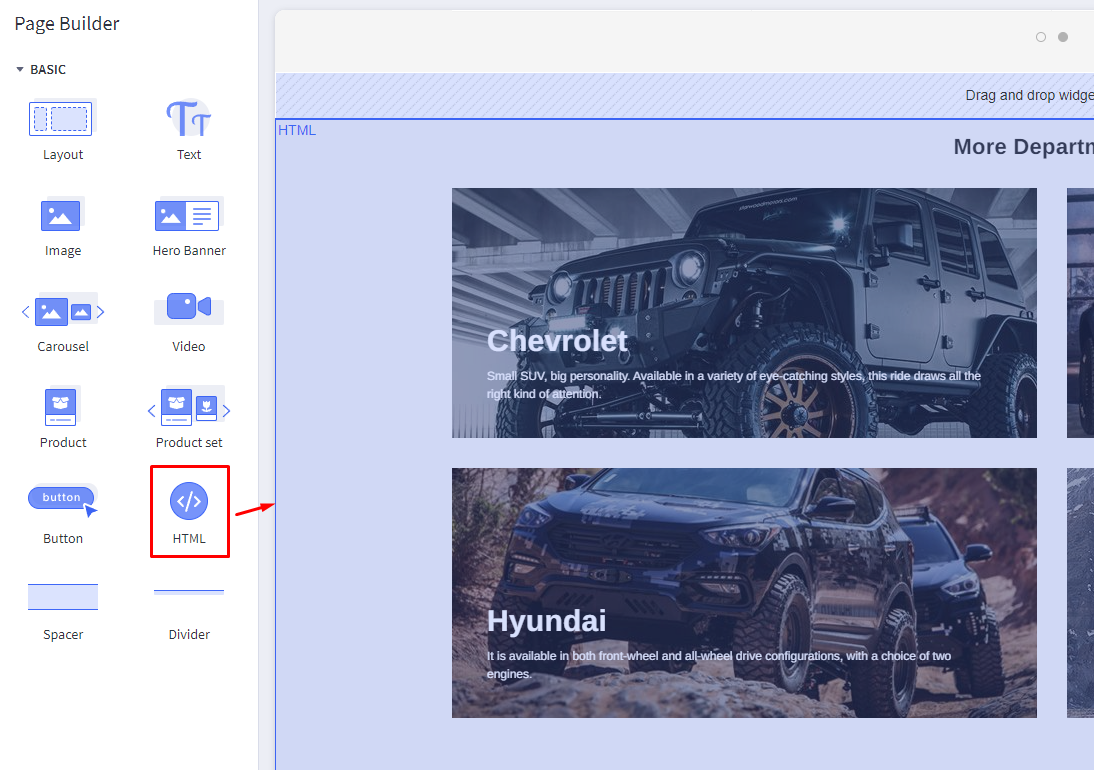Click the filled circle in preview header

[x=1063, y=37]
